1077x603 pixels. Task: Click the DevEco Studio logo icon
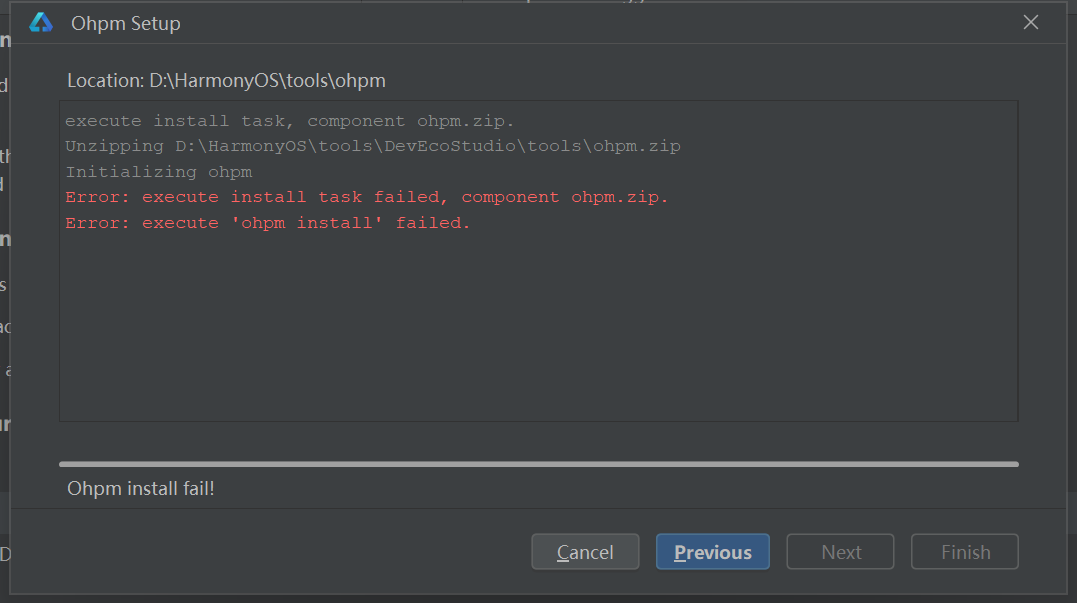(41, 23)
